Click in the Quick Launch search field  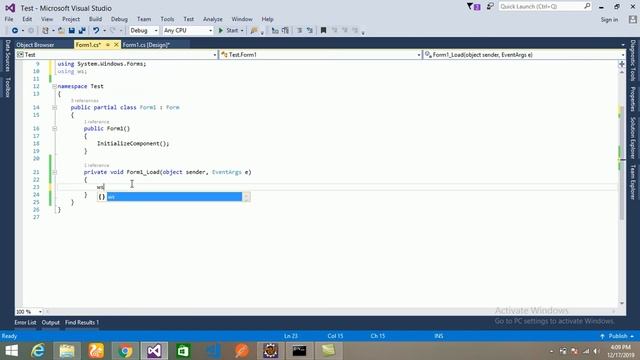point(544,7)
